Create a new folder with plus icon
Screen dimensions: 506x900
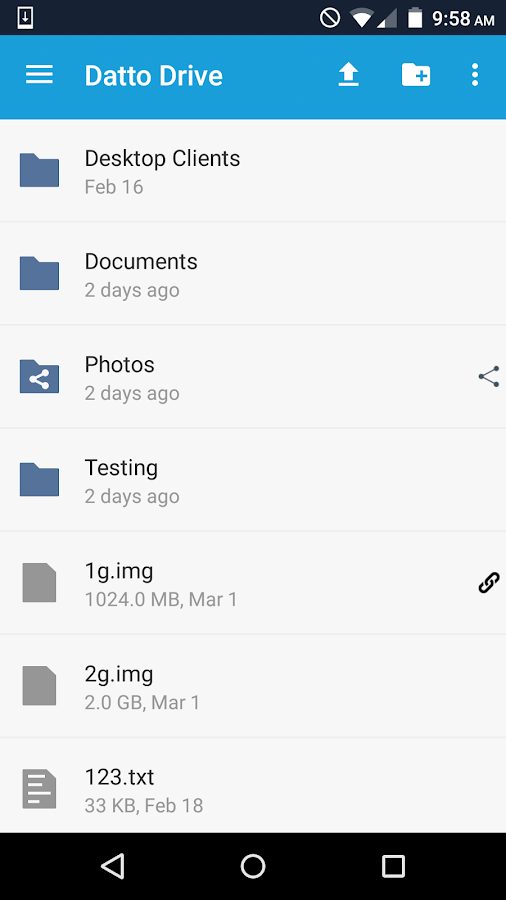tap(416, 75)
